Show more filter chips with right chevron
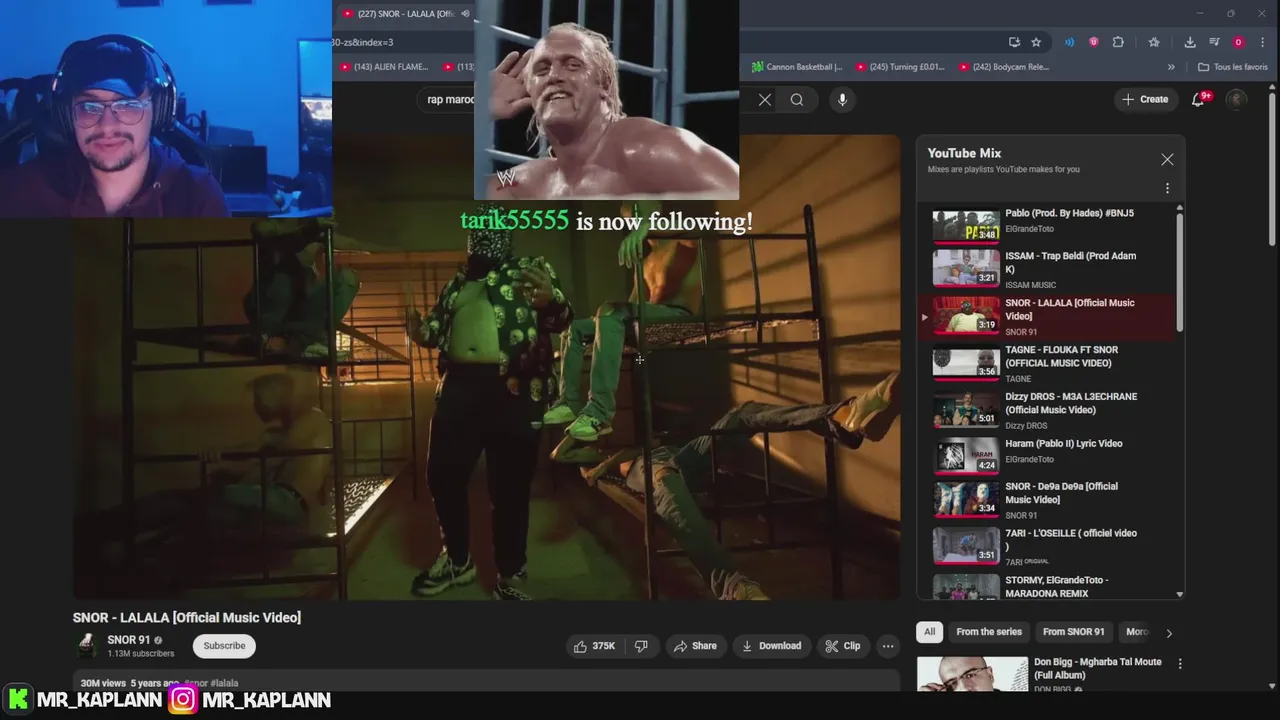This screenshot has width=1280, height=720. coord(1169,632)
